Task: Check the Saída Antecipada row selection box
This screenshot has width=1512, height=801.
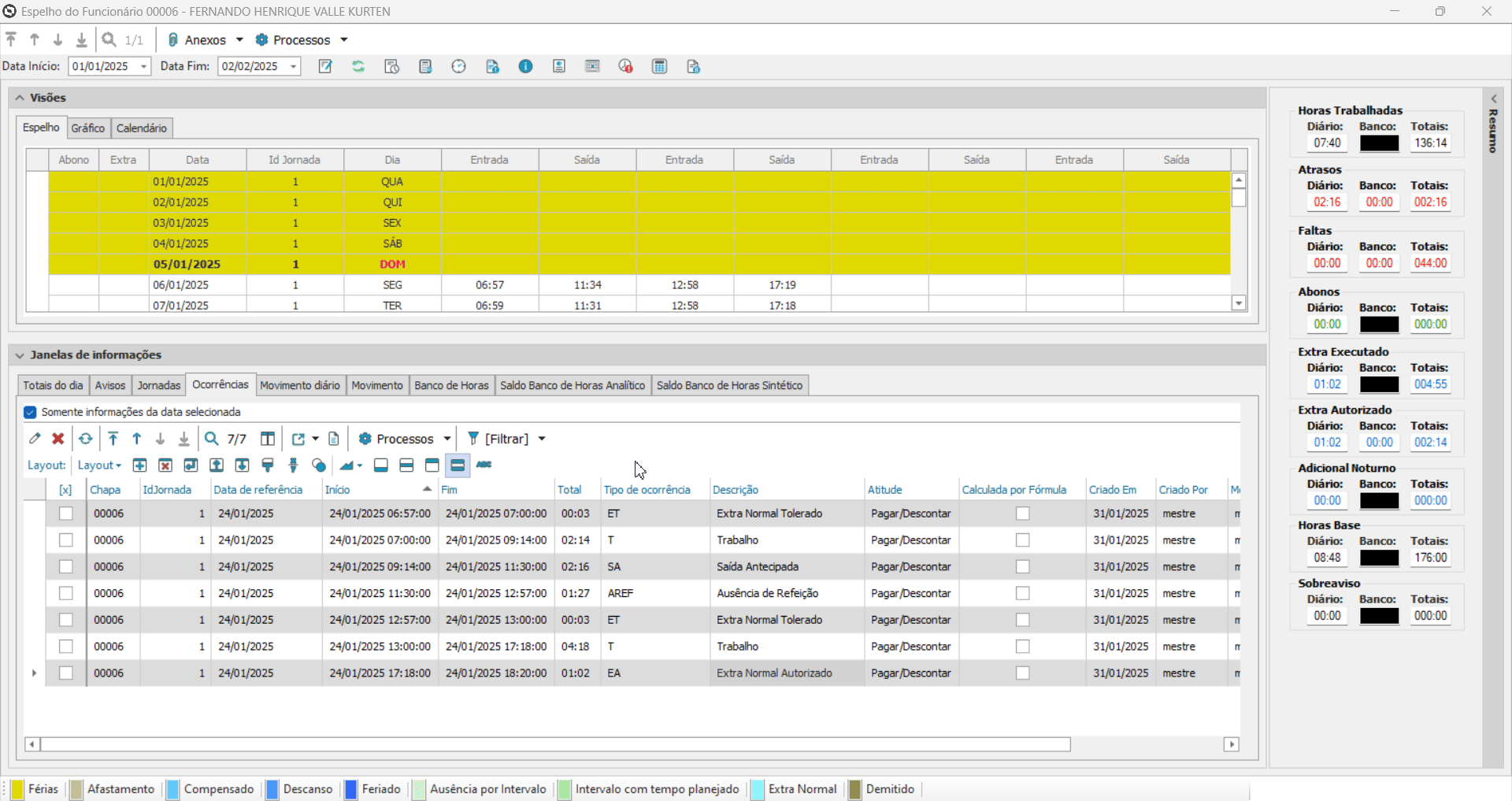Action: [x=66, y=567]
